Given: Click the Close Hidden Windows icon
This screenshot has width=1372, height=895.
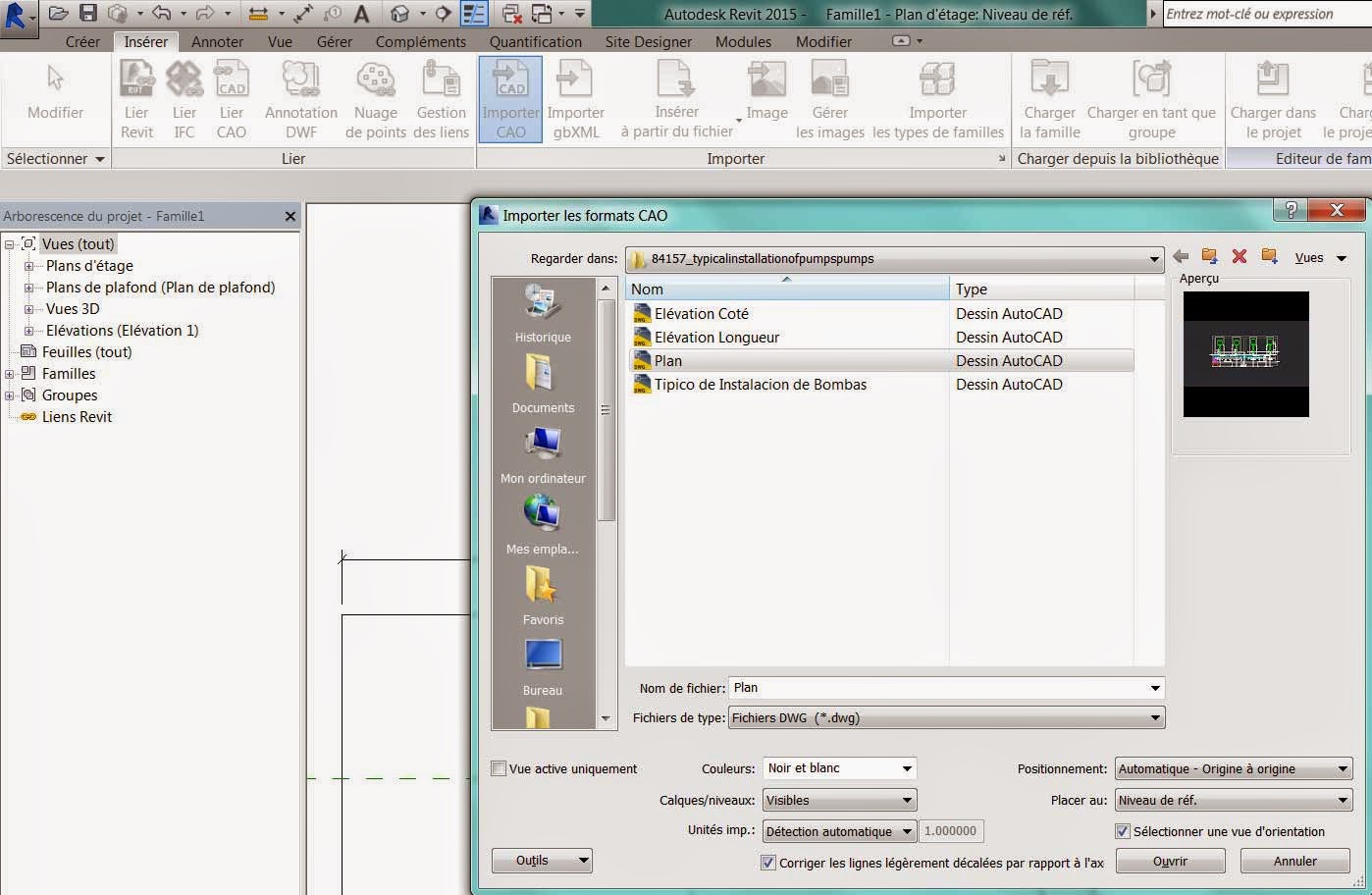Looking at the screenshot, I should click(511, 14).
